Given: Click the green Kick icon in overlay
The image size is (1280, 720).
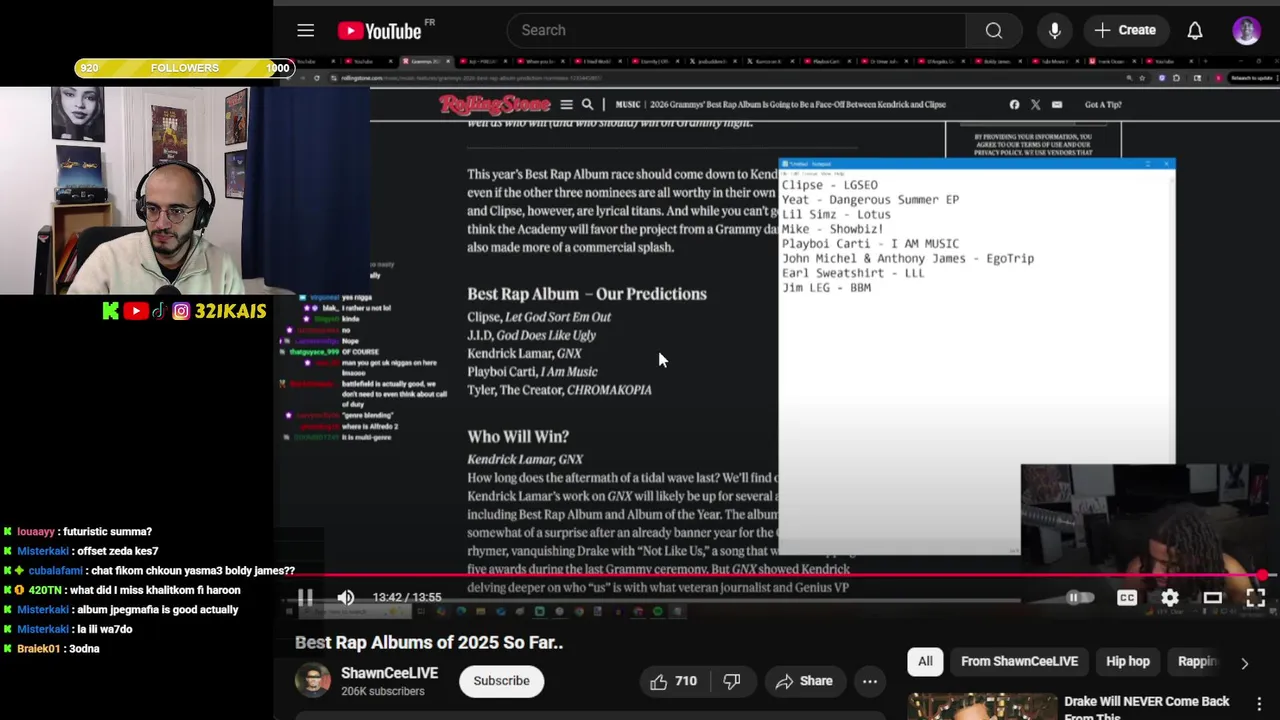Looking at the screenshot, I should point(111,311).
